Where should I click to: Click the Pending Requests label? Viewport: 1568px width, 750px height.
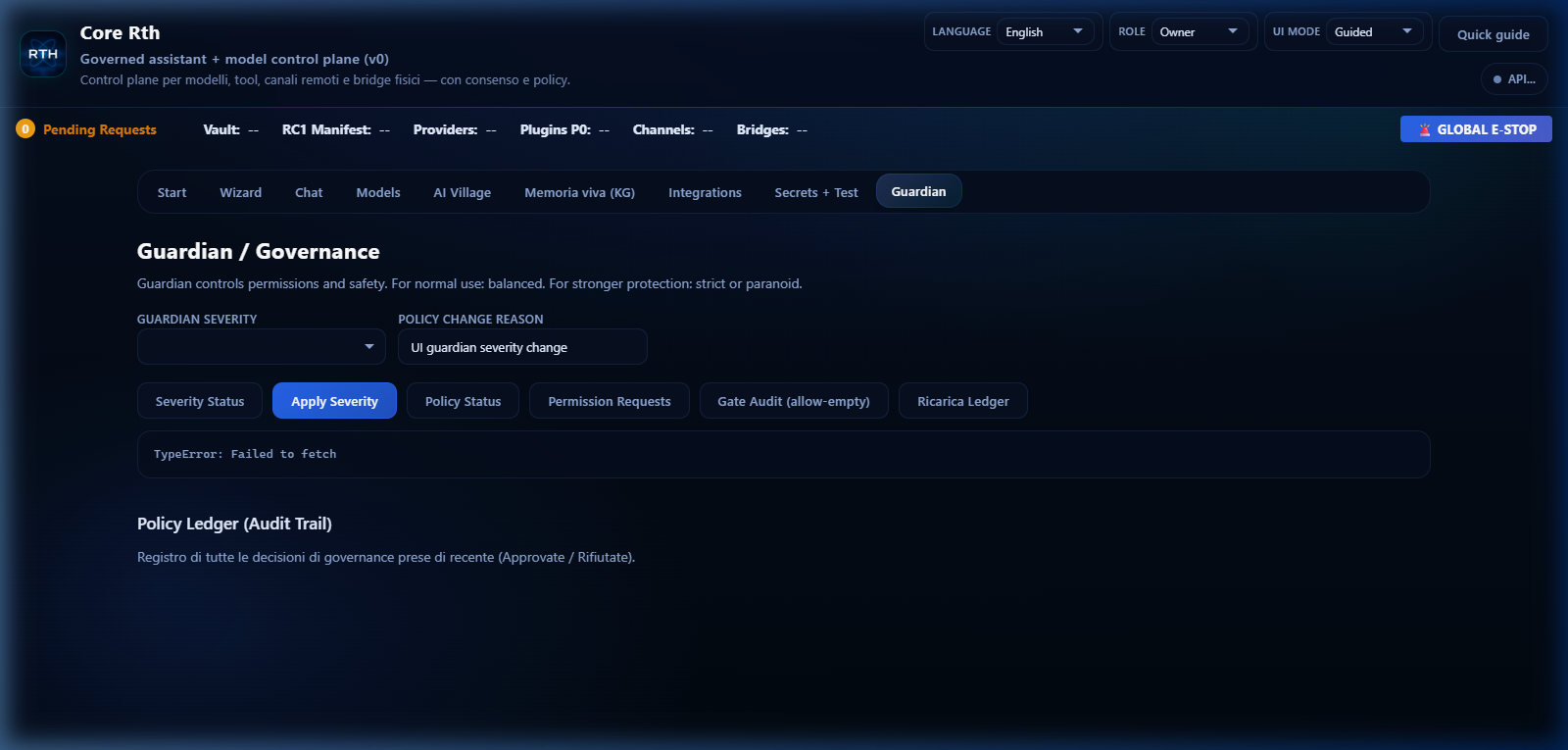pyautogui.click(x=100, y=129)
